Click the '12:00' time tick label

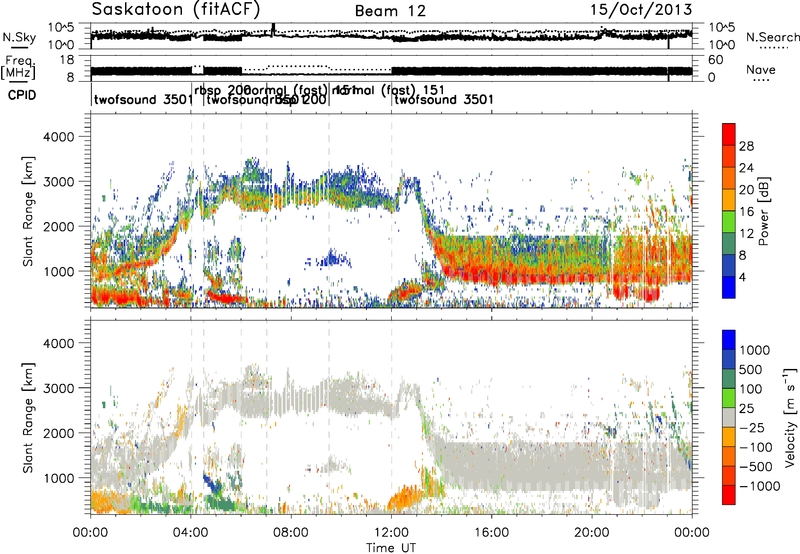[x=391, y=533]
